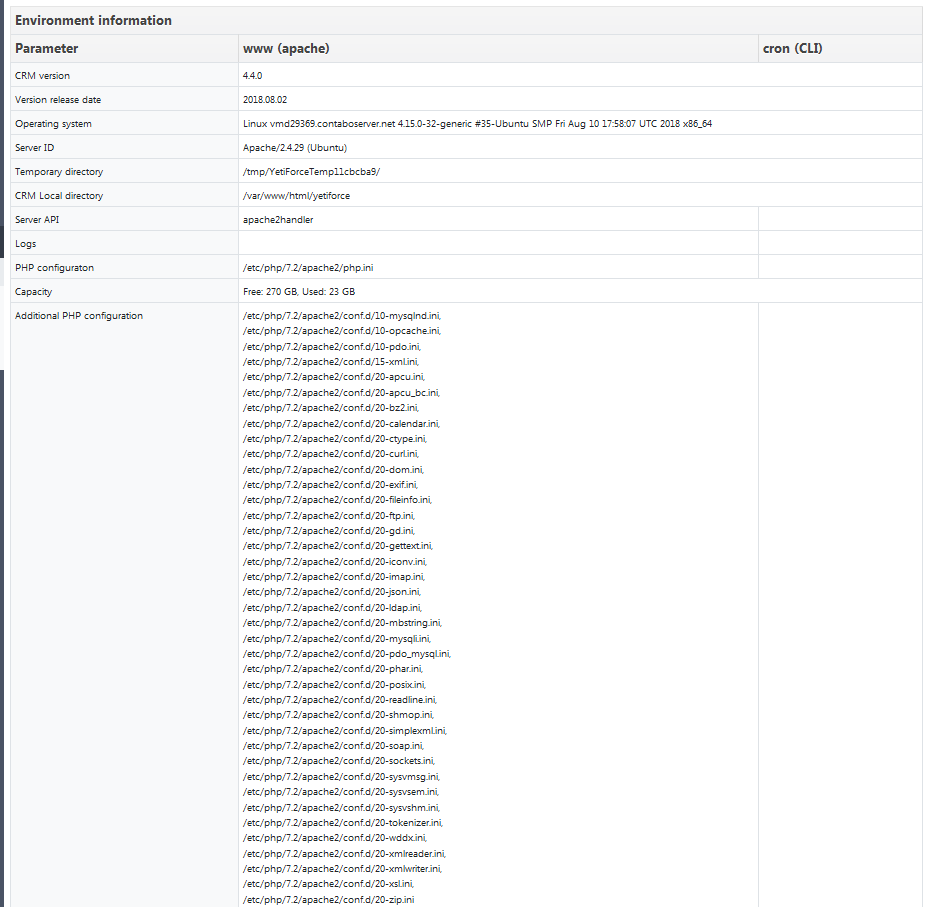
Task: Select the 10-pdo.ini config path
Action: (x=332, y=346)
